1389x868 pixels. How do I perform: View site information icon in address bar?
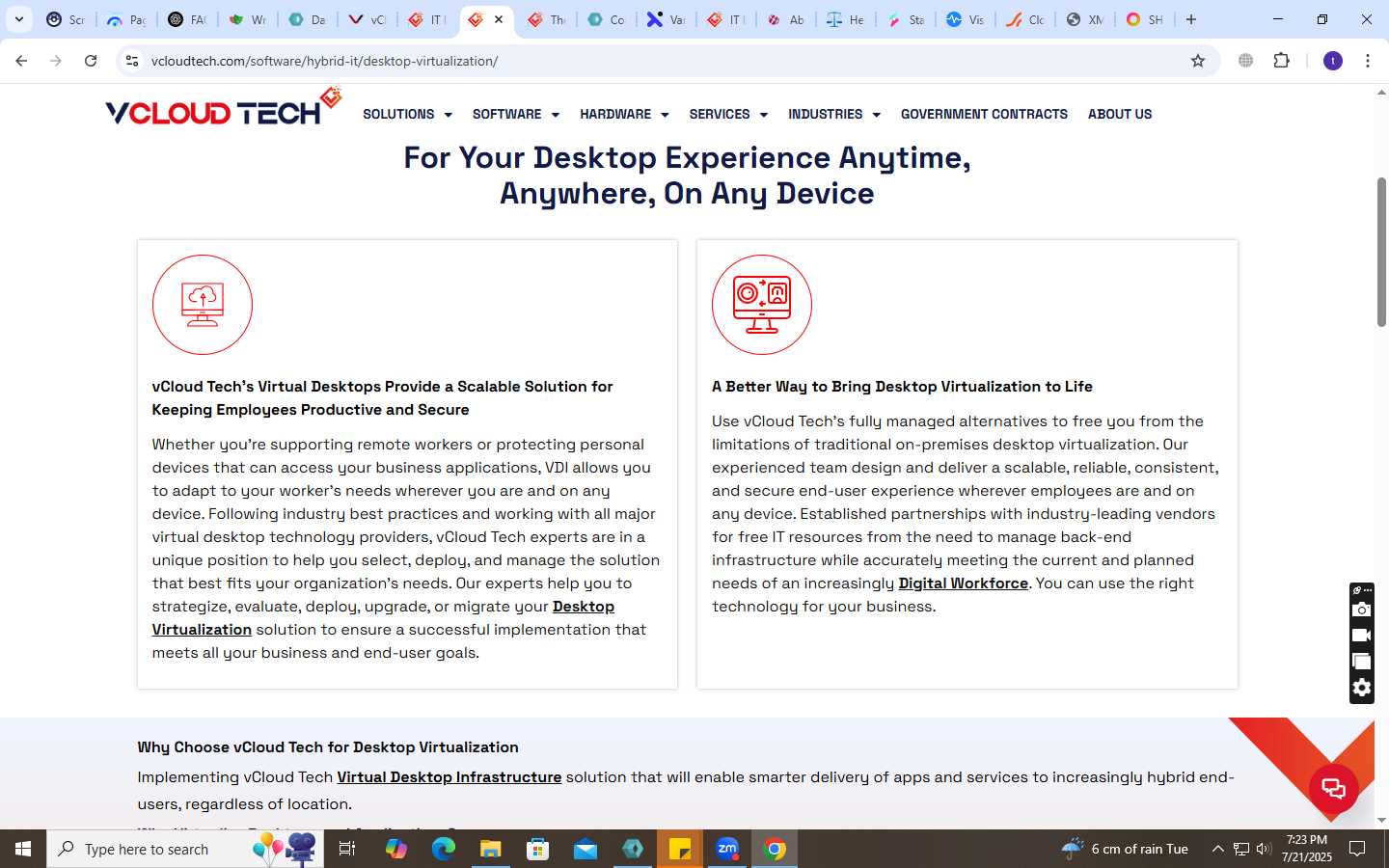[132, 61]
